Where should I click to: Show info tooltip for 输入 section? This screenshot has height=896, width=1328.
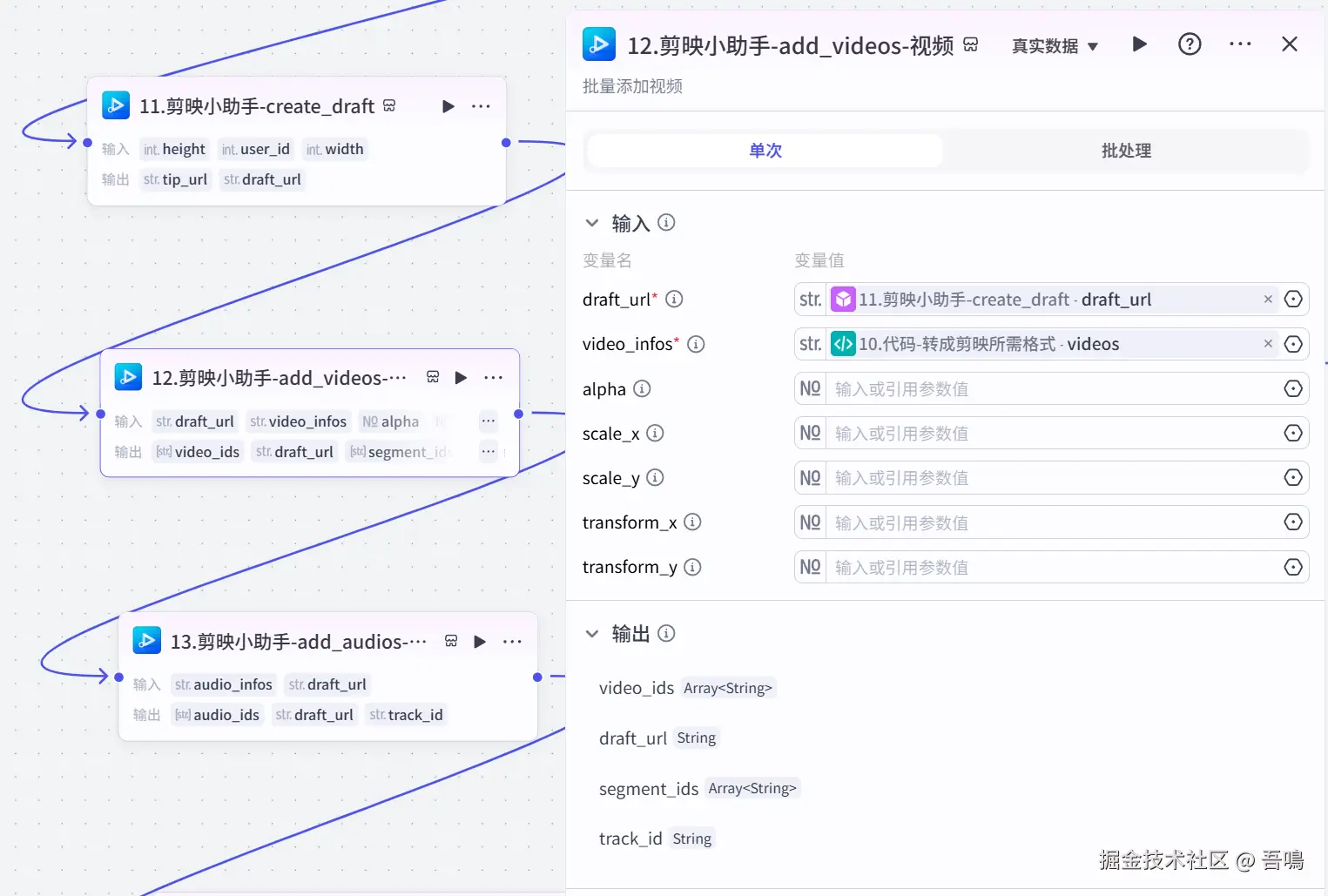click(666, 223)
